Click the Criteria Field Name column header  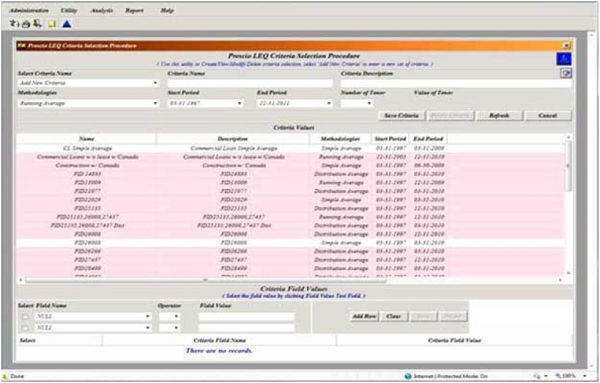click(220, 341)
